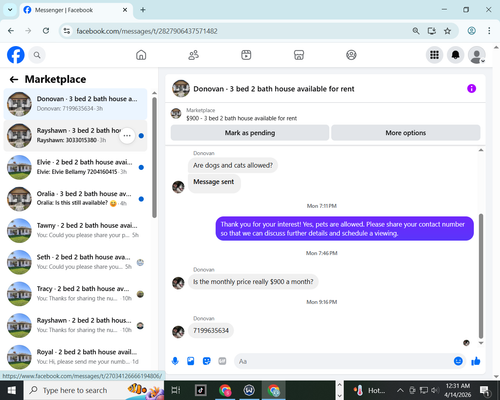Screen dimensions: 500x400
Task: Click the install app icon in address bar
Action: 432,31
